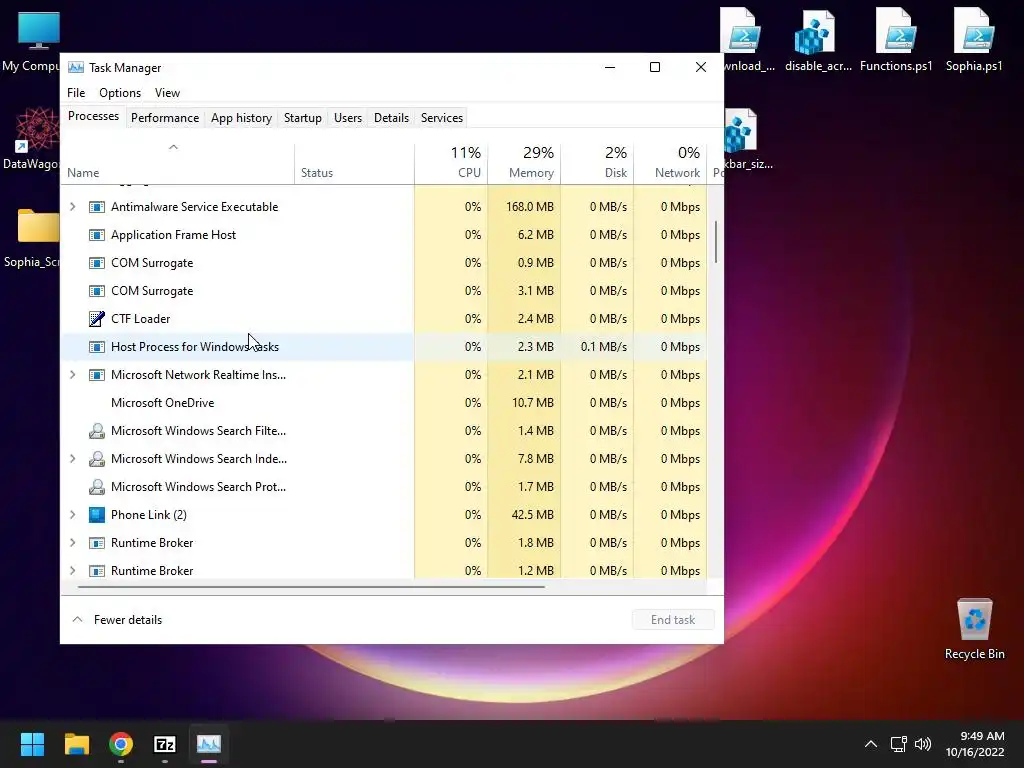The image size is (1024, 768).
Task: Select the Functions.ps1 desktop file
Action: (x=896, y=39)
